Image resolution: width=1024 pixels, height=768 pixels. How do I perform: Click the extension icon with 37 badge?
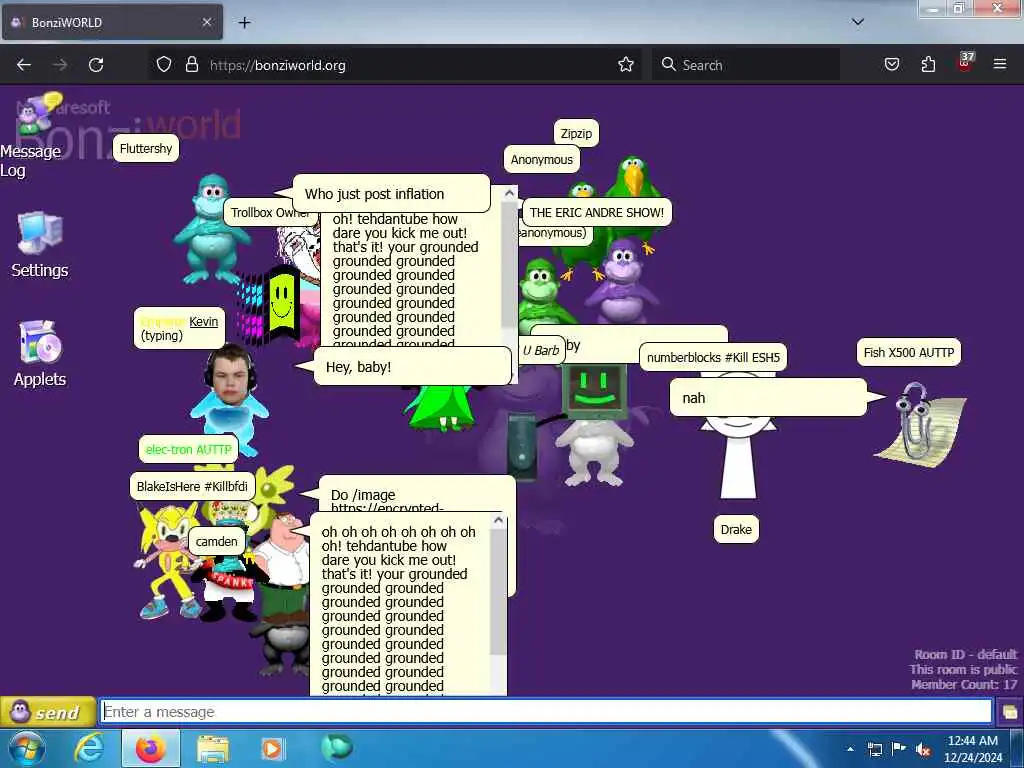(x=965, y=63)
